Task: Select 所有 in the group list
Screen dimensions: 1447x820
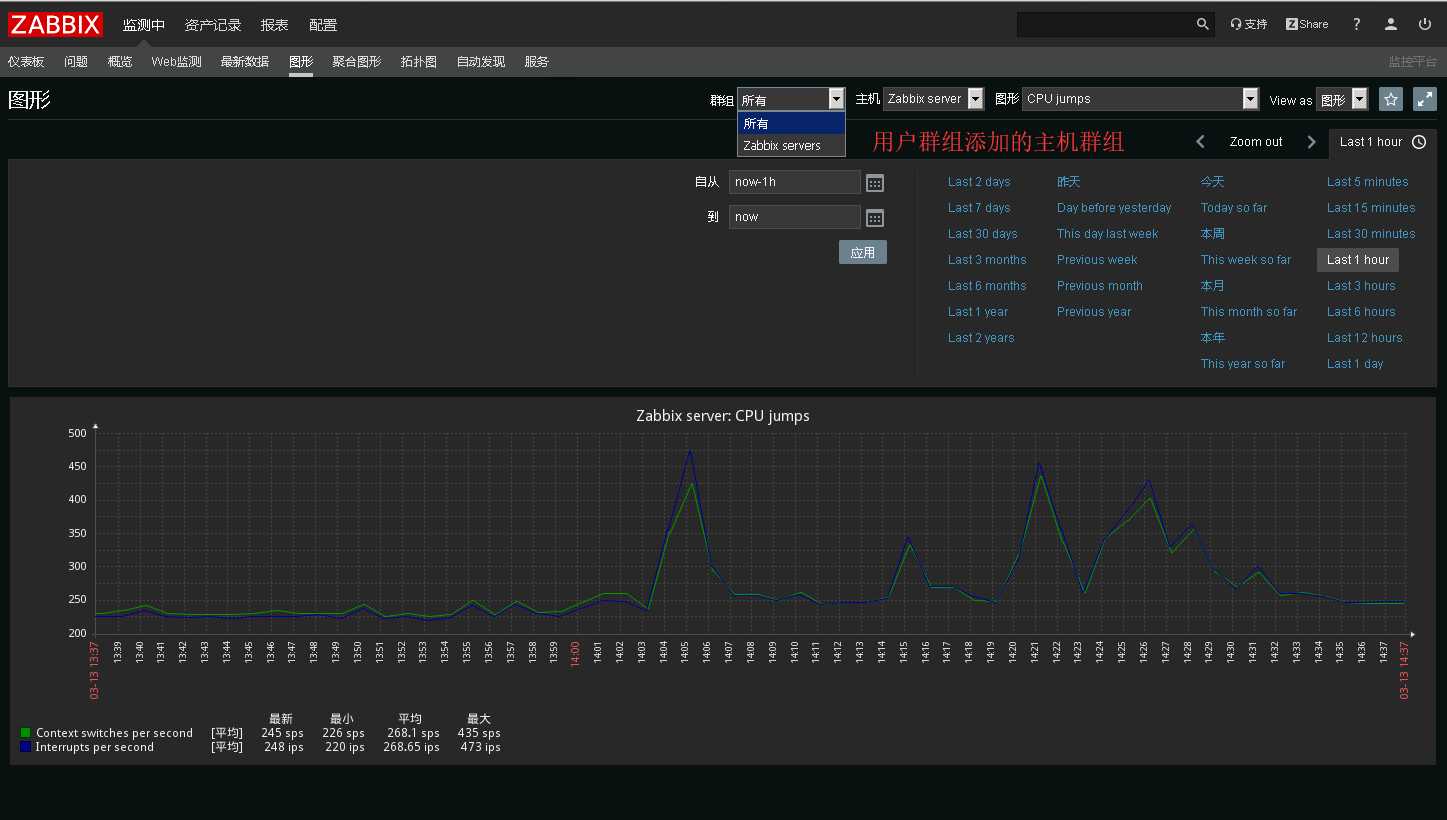Action: point(791,124)
